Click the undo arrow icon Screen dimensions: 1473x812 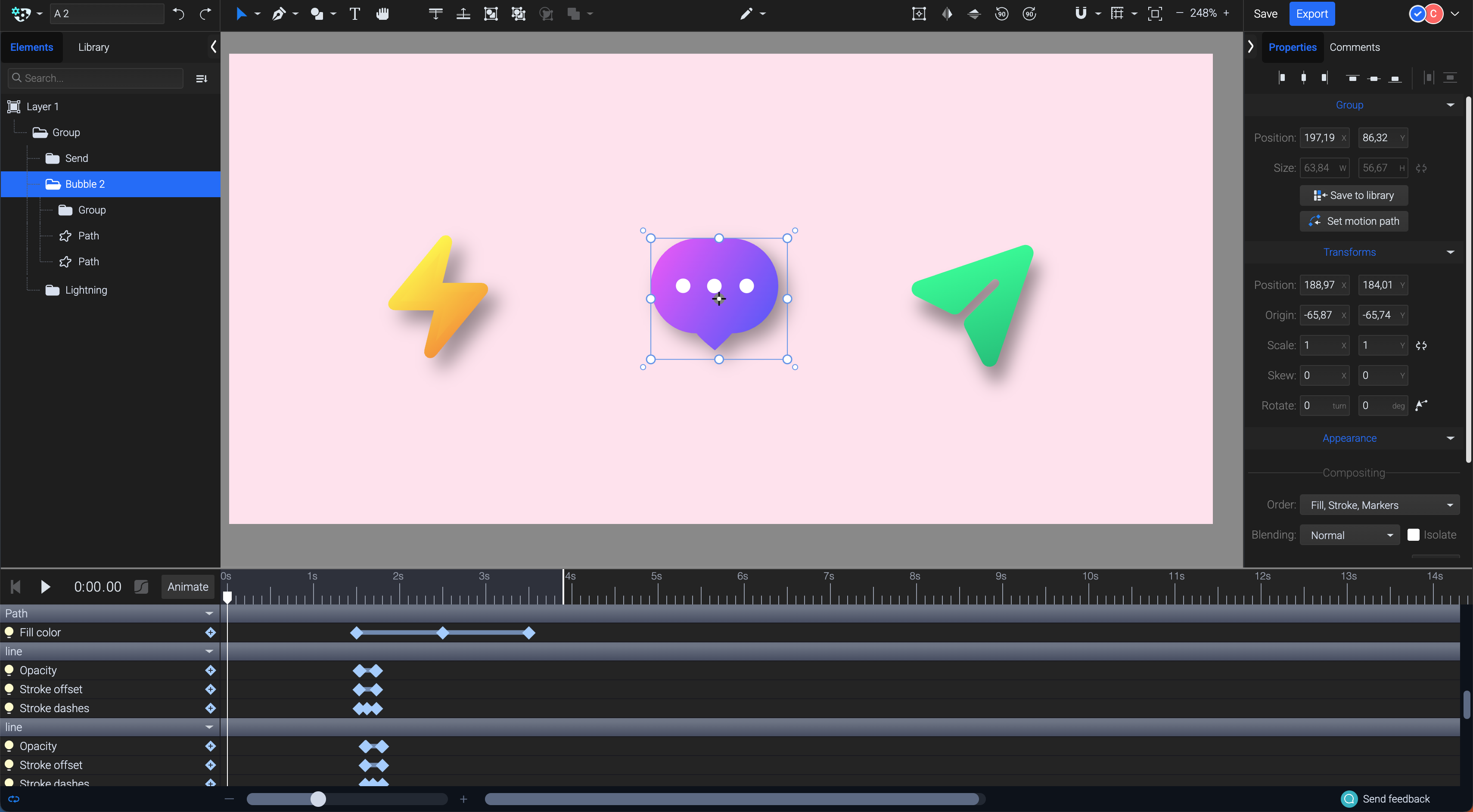[178, 14]
